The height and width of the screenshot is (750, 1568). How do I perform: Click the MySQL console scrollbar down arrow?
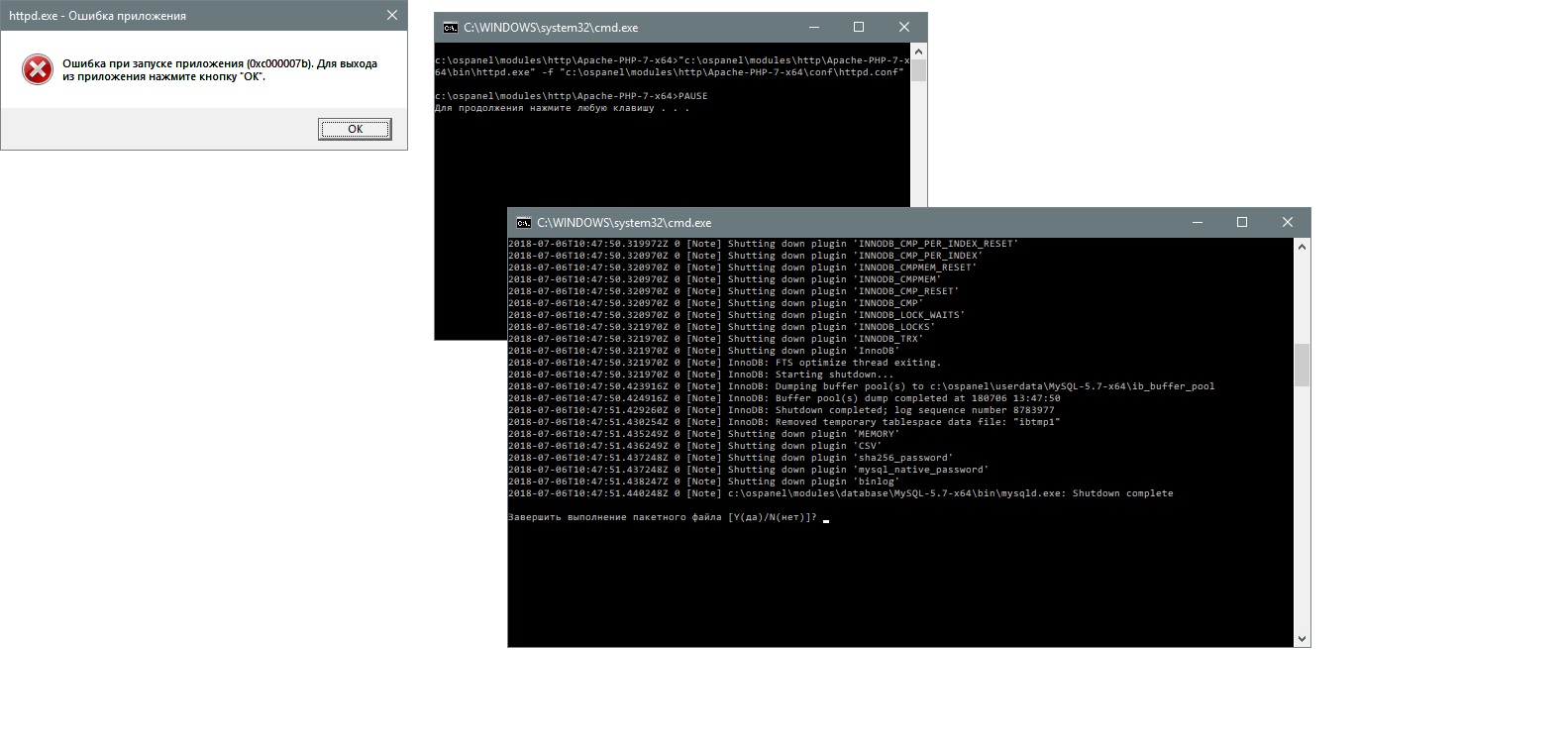point(1302,639)
